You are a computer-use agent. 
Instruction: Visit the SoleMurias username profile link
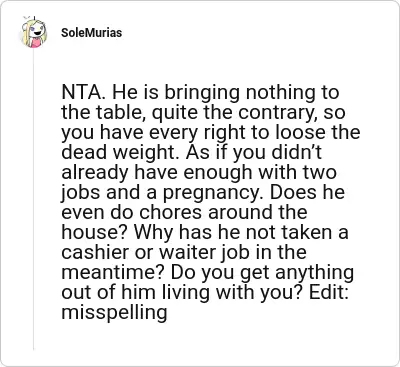[x=91, y=33]
